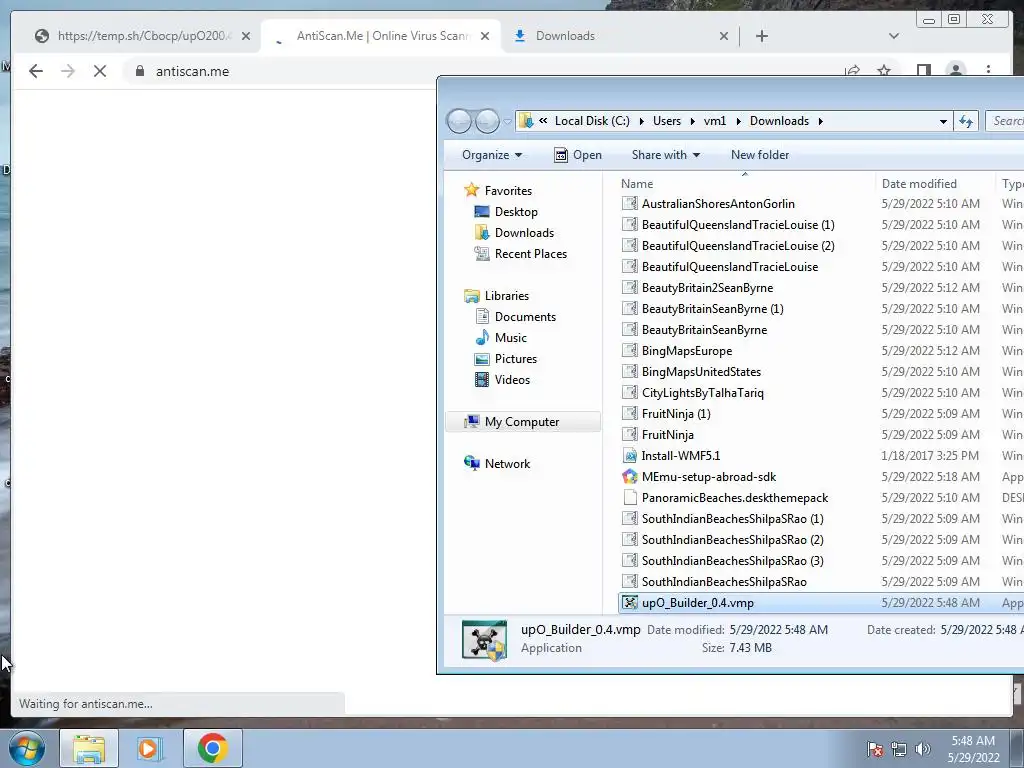Click upO_Builder_0.4.vmp skull icon in list
Viewport: 1024px width, 768px height.
click(630, 603)
